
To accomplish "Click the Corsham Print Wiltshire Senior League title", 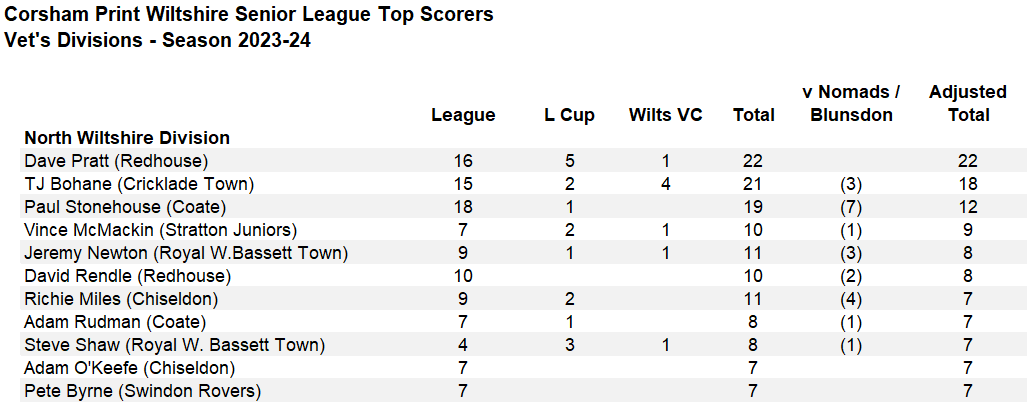I will [x=249, y=15].
